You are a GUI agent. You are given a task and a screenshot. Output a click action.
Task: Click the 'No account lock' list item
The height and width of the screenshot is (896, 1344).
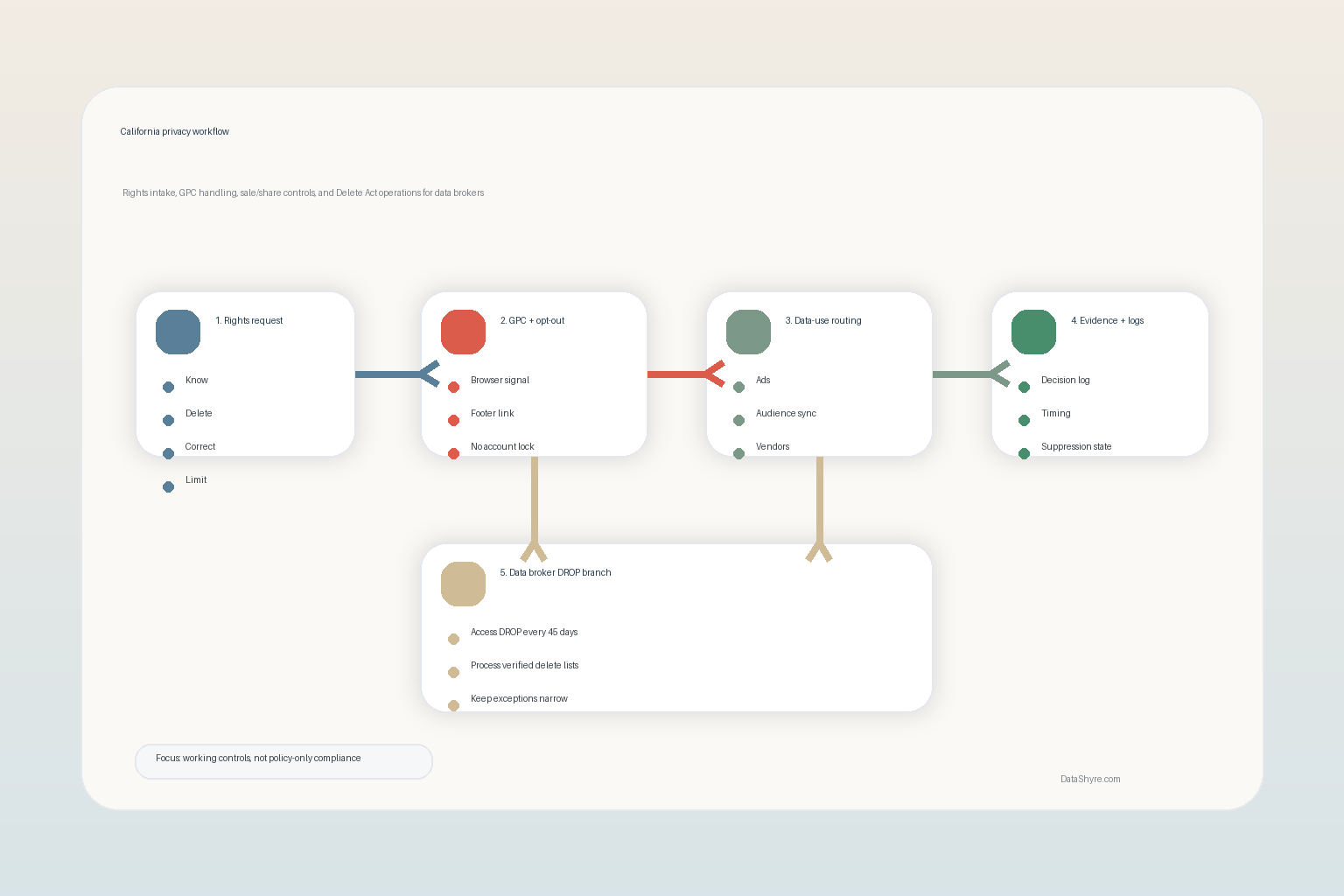point(502,446)
